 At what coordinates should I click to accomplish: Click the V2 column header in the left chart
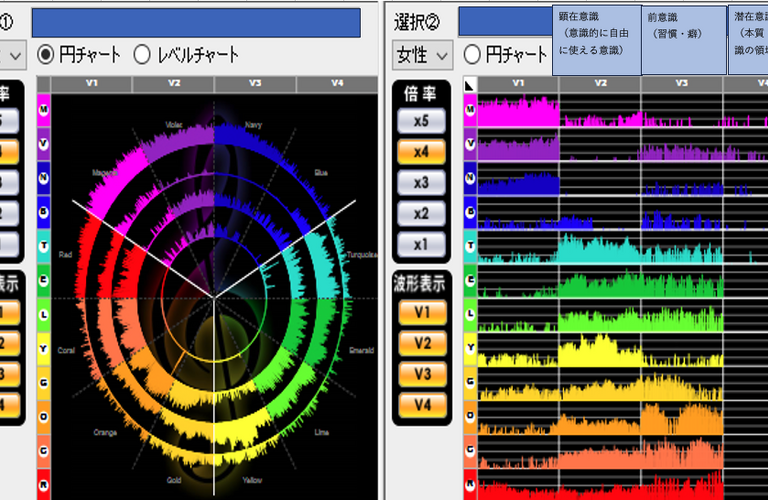pyautogui.click(x=173, y=84)
